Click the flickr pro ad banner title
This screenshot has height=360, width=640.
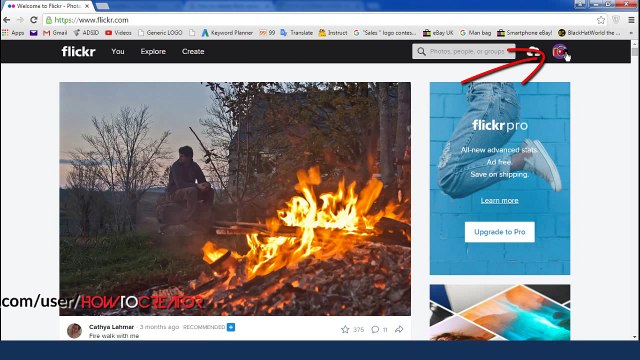(x=500, y=125)
